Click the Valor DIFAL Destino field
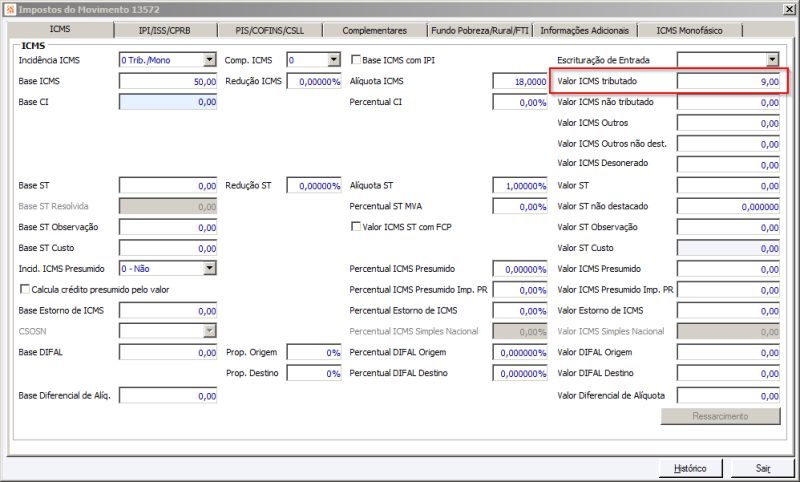The width and height of the screenshot is (800, 482). 729,373
